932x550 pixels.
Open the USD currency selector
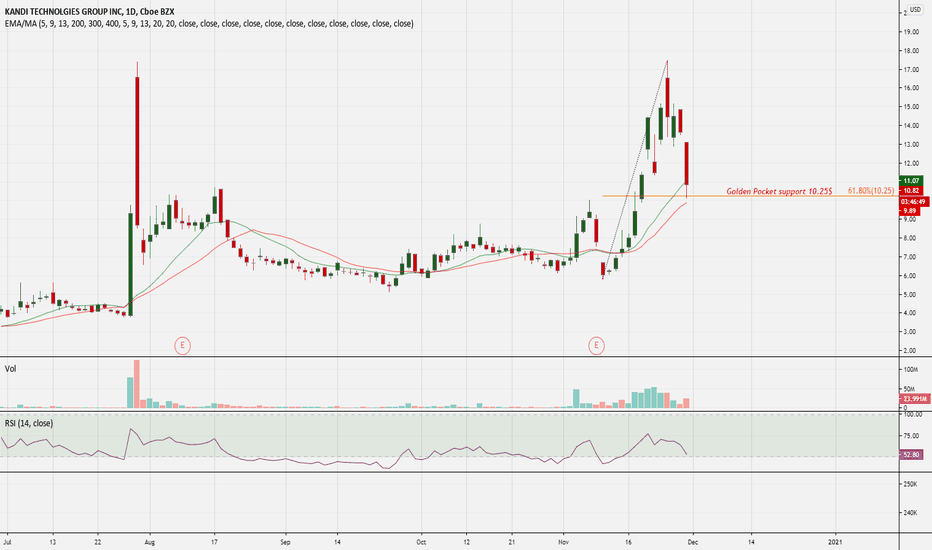click(x=915, y=10)
